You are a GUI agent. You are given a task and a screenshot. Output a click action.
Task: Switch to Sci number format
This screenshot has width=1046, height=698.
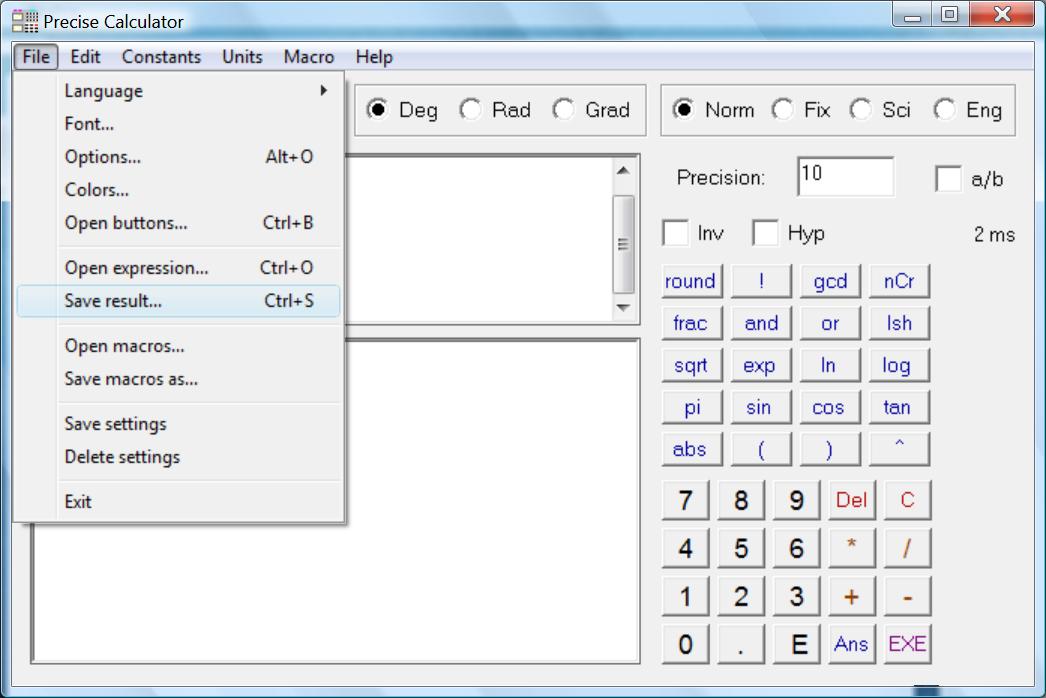(861, 110)
